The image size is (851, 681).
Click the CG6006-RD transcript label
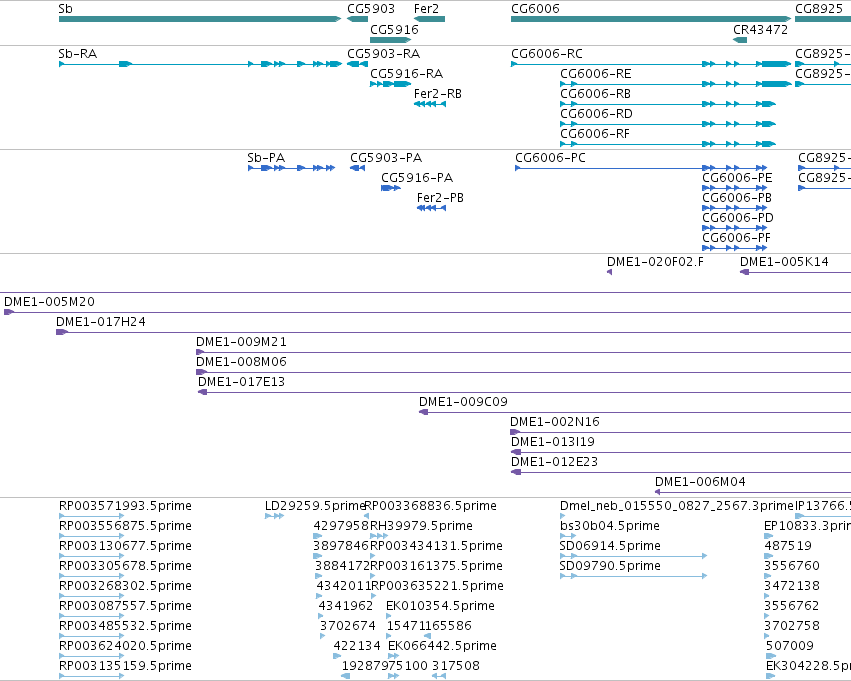[596, 114]
